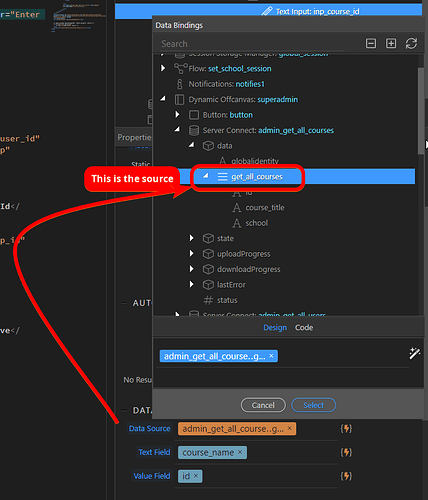Click the dynamic binding icon for Text Field
Image resolution: width=428 pixels, height=500 pixels.
click(x=346, y=452)
